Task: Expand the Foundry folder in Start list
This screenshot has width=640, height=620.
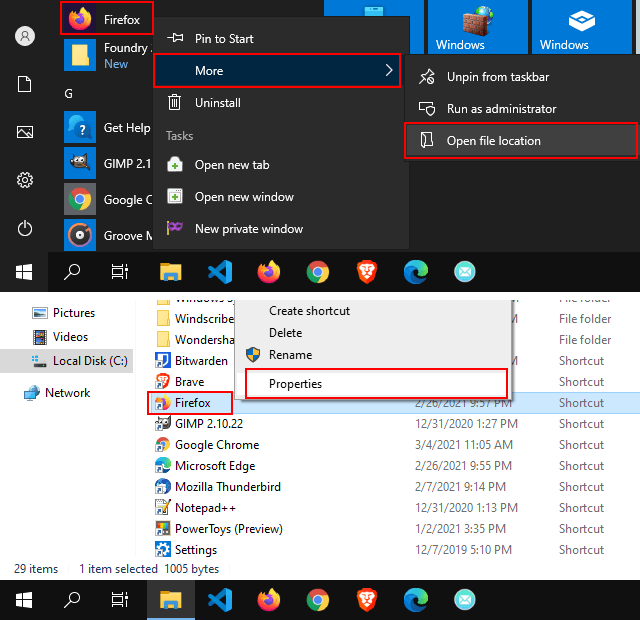Action: (x=108, y=55)
